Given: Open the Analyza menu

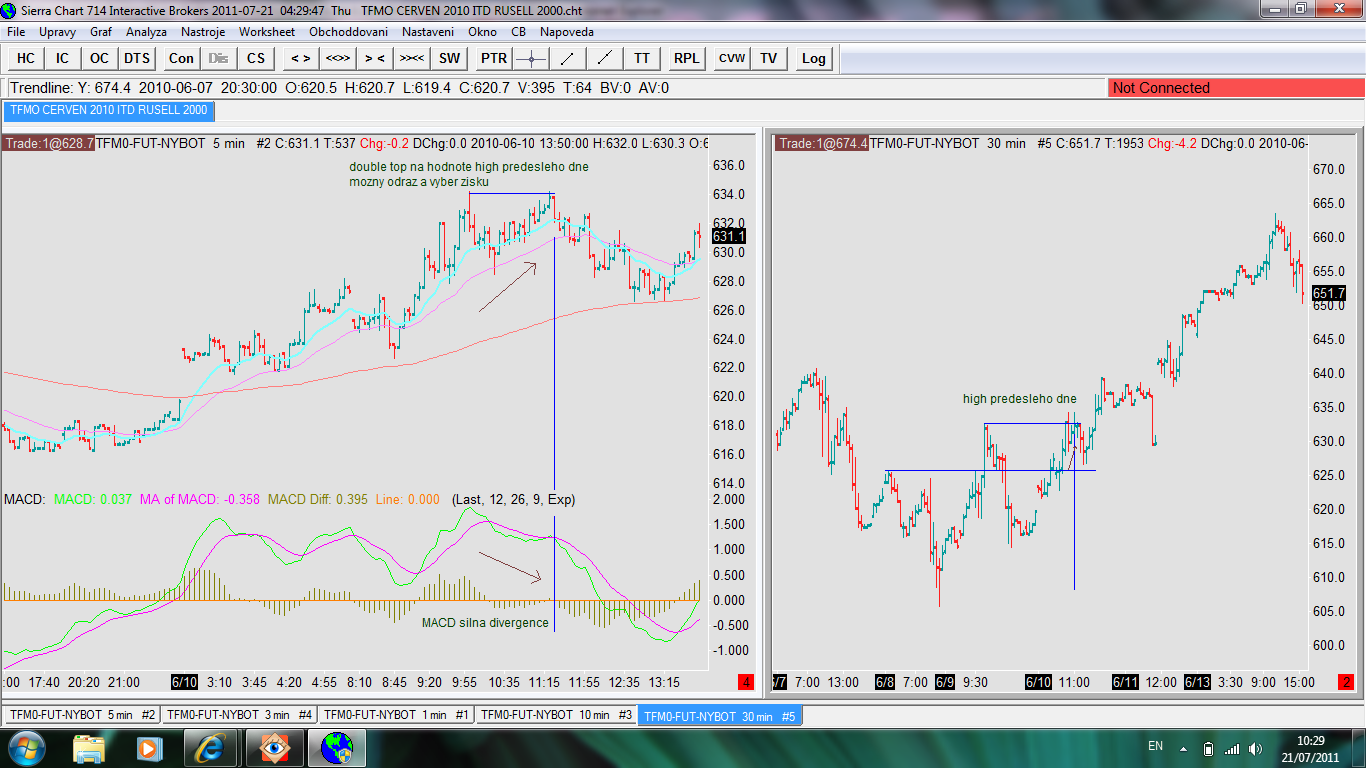Looking at the screenshot, I should click(146, 32).
